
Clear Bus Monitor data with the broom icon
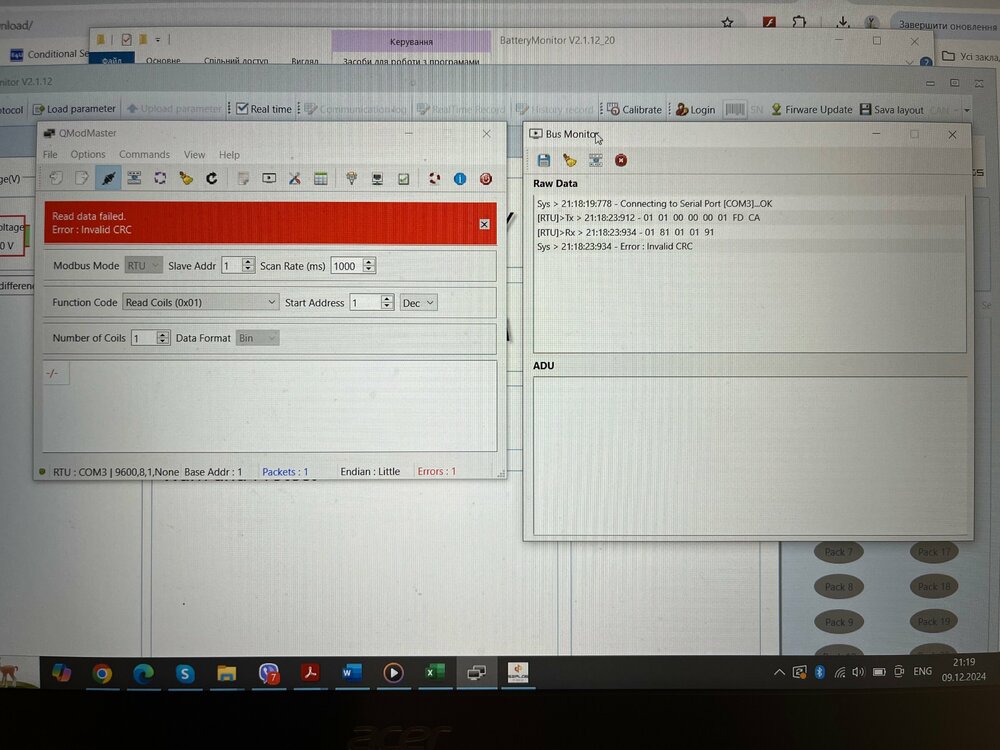tap(570, 160)
